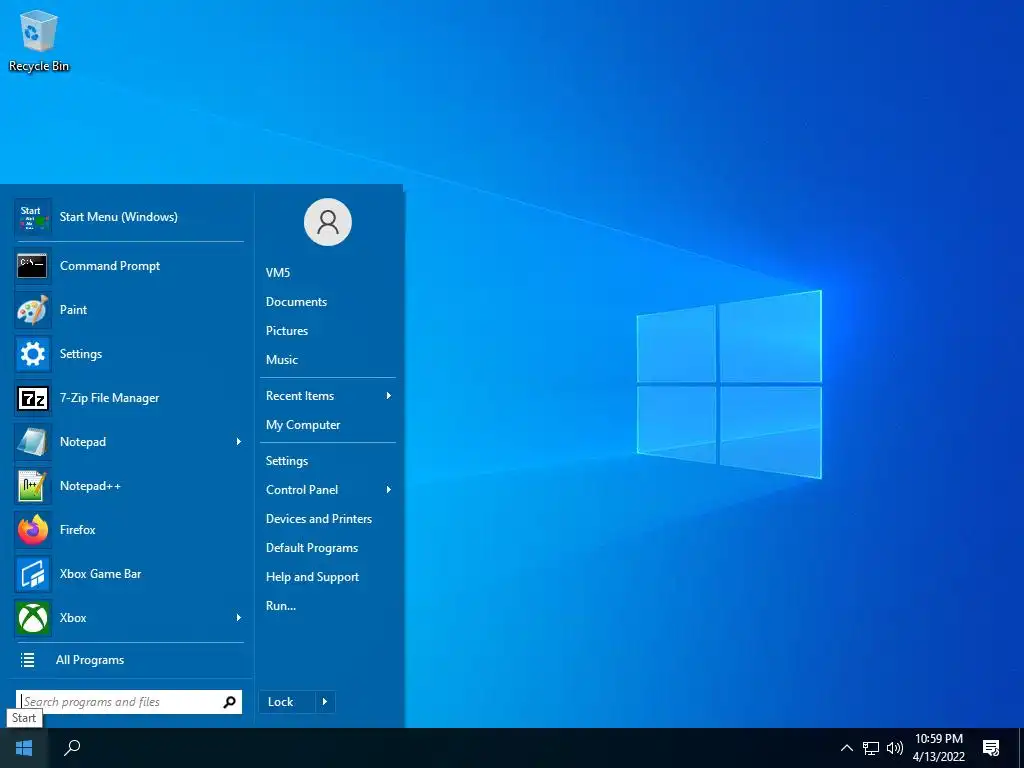This screenshot has width=1024, height=768.
Task: Expand the Xbox submenu arrow
Action: pyautogui.click(x=238, y=618)
